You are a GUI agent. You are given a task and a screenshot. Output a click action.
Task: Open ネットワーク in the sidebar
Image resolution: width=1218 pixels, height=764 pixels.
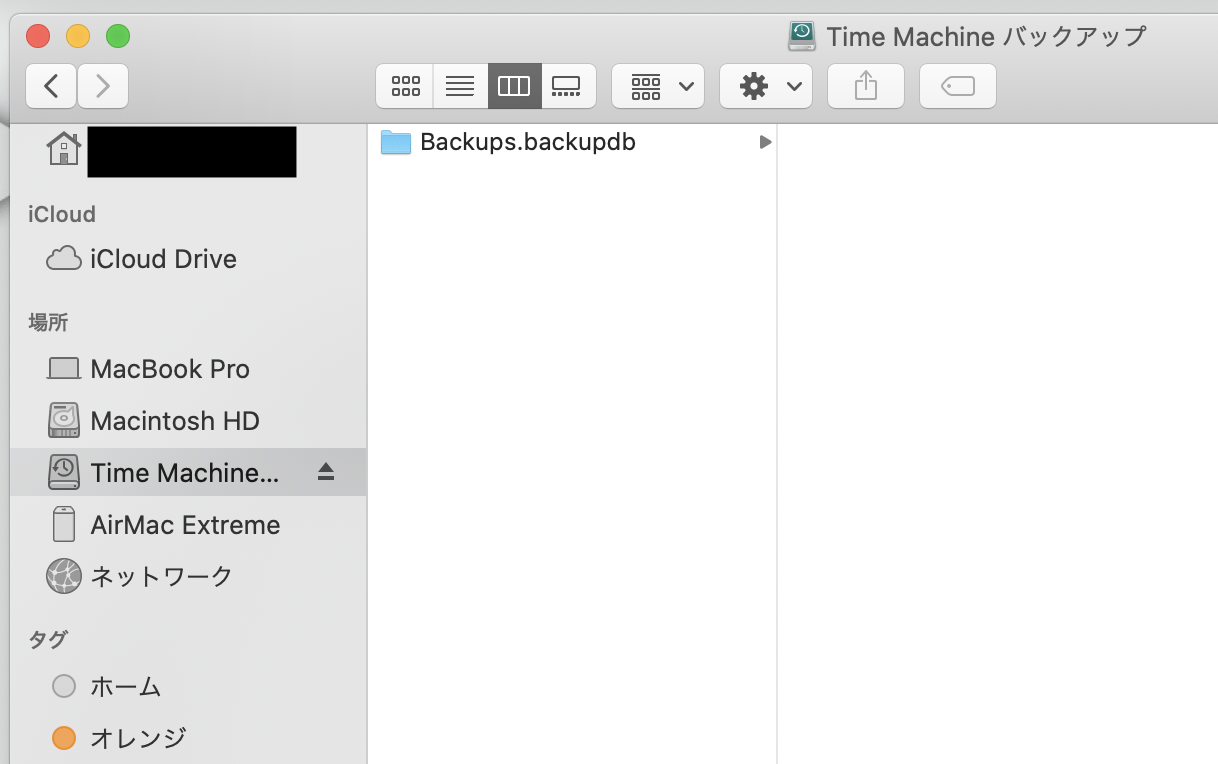point(188,577)
